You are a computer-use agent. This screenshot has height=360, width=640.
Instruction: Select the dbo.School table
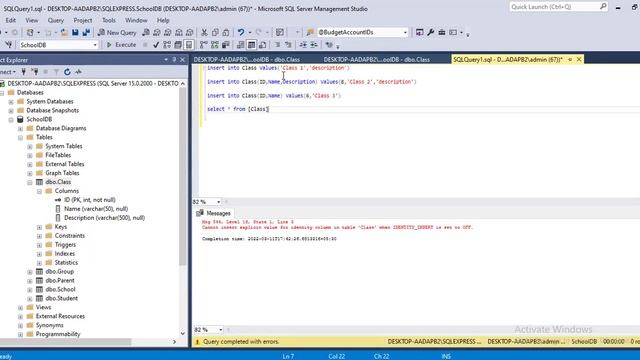point(60,289)
